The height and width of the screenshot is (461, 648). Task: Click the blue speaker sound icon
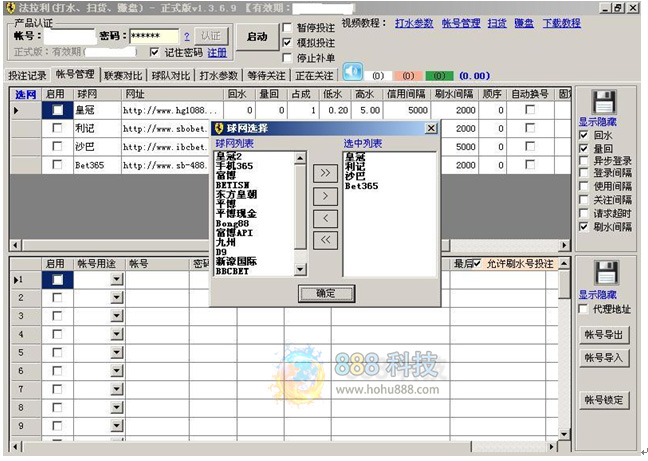tap(353, 72)
